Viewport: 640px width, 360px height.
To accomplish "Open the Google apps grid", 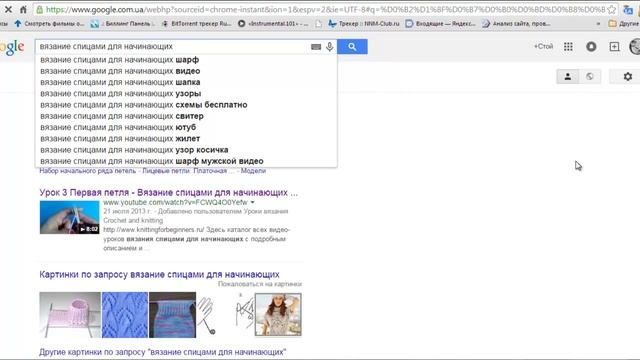I will (568, 47).
